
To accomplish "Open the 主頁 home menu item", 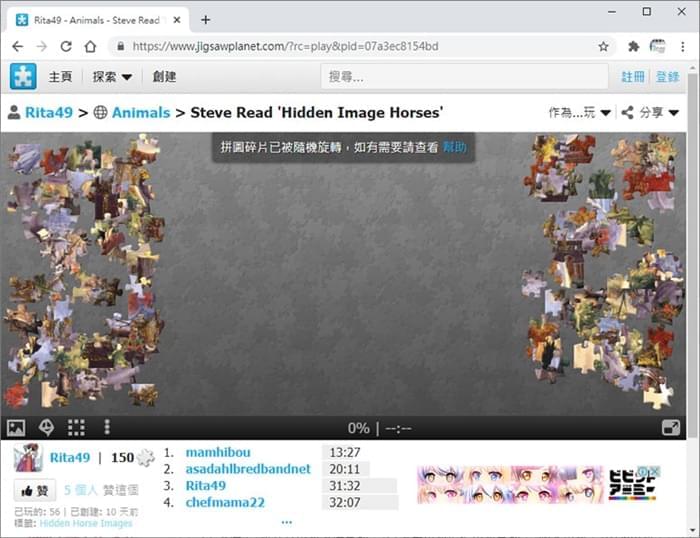I will click(x=60, y=77).
